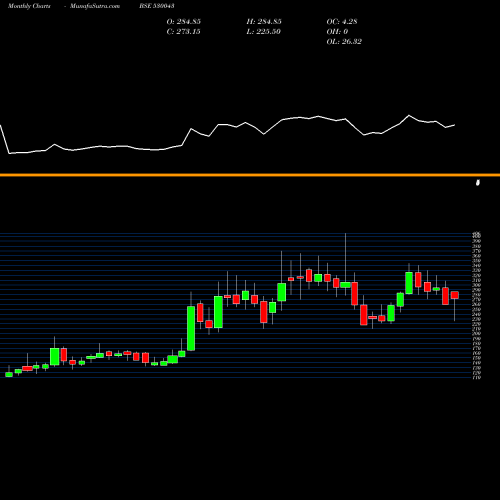The width and height of the screenshot is (500, 500).
Task: Click the small white marker below the orange line
Action: pyautogui.click(x=478, y=182)
